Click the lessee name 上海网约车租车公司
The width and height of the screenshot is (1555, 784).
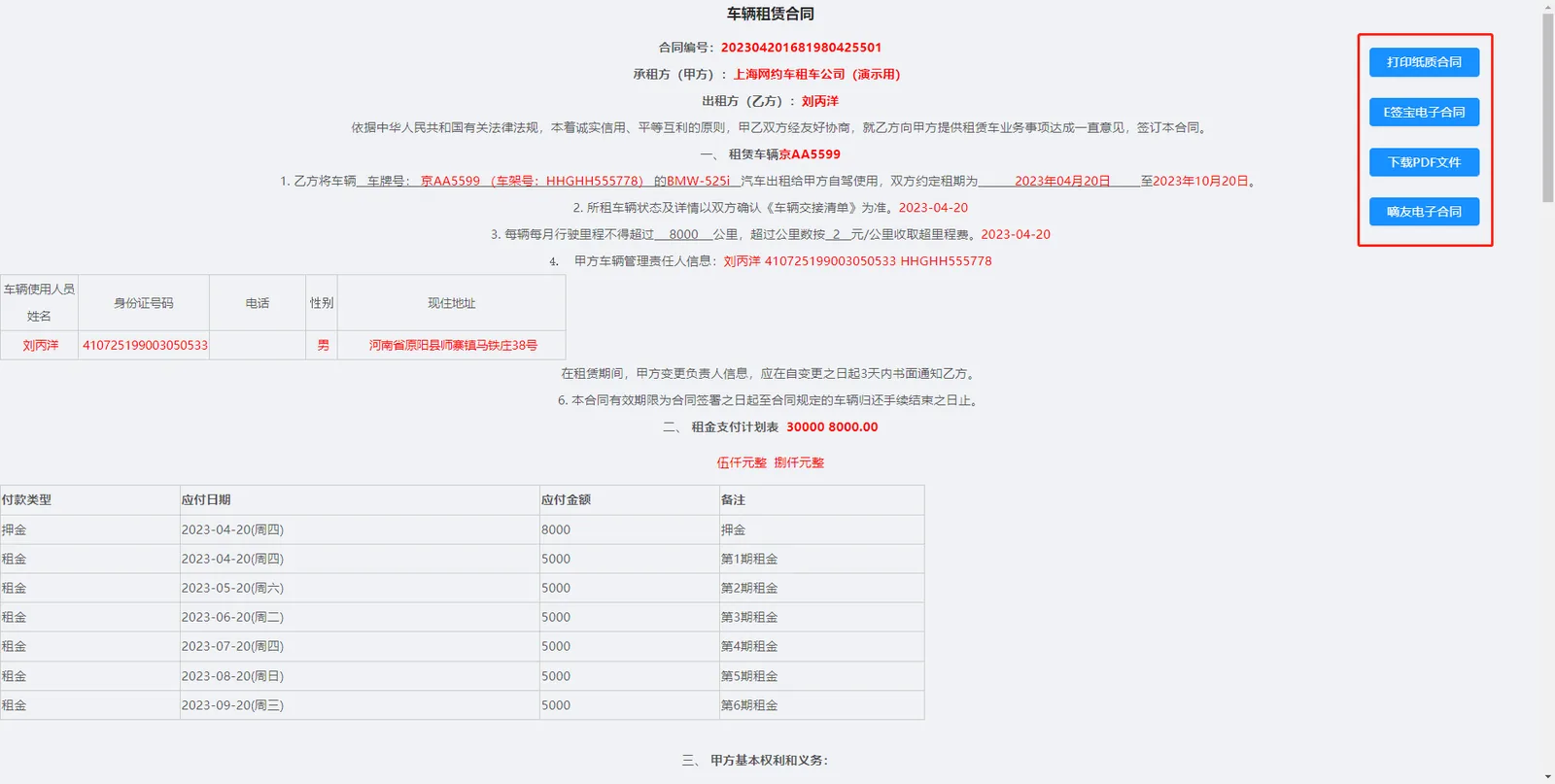(x=789, y=75)
